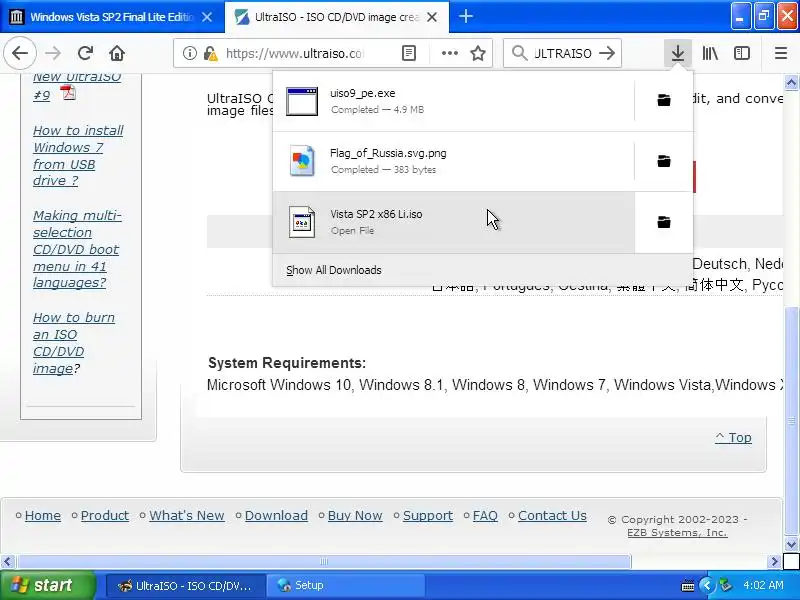Click the vertical scrollbar down arrow

[791, 544]
